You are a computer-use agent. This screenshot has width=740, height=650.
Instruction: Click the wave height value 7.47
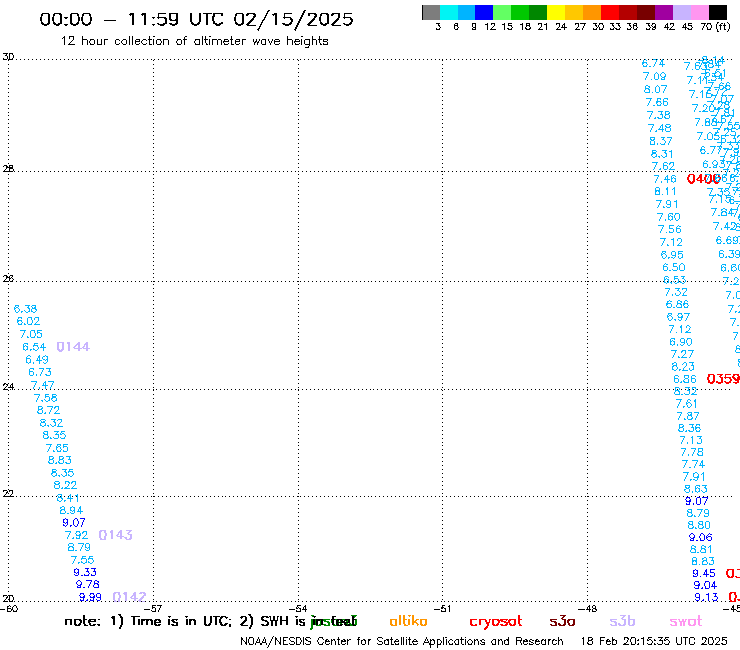point(42,385)
